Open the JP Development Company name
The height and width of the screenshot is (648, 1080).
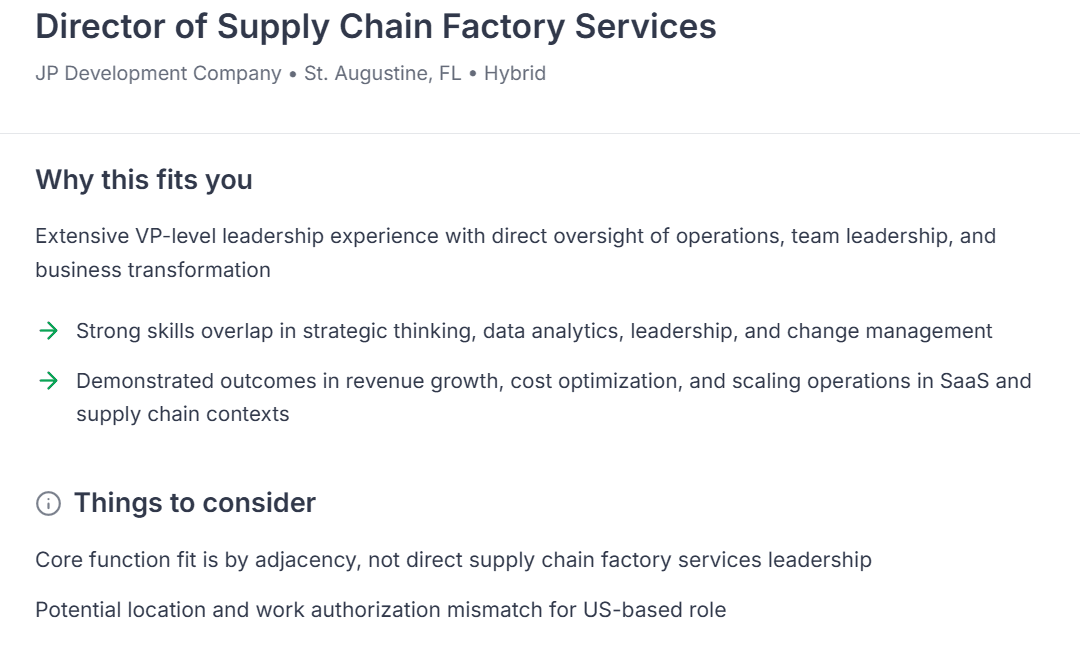point(158,73)
